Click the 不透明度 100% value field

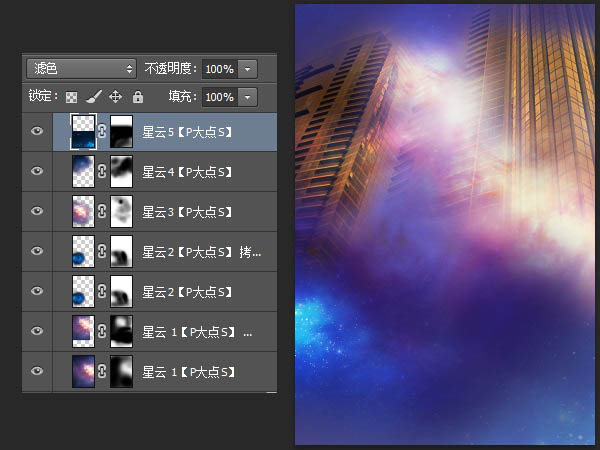click(220, 69)
